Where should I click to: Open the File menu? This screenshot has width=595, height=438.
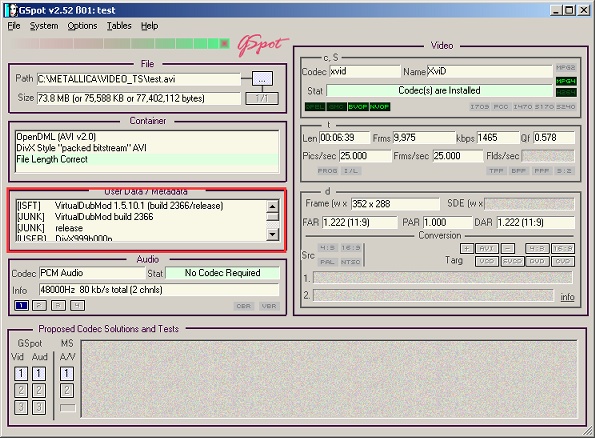[x=14, y=26]
